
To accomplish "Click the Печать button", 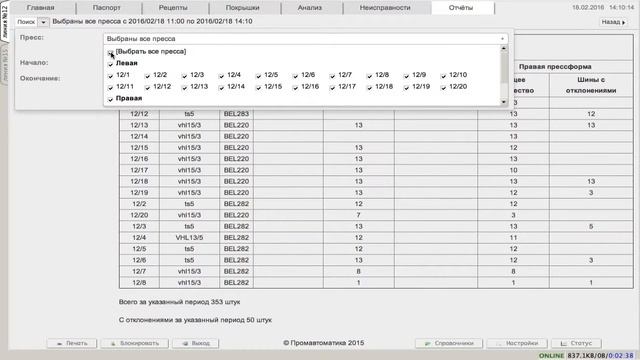I will pyautogui.click(x=72, y=343).
